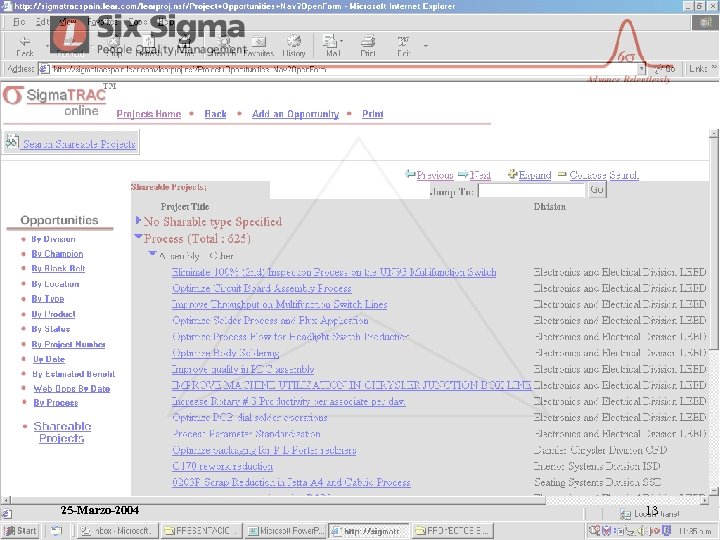Image resolution: width=720 pixels, height=540 pixels.
Task: Collapse the Assembly - Other subcategory
Action: coord(152,253)
